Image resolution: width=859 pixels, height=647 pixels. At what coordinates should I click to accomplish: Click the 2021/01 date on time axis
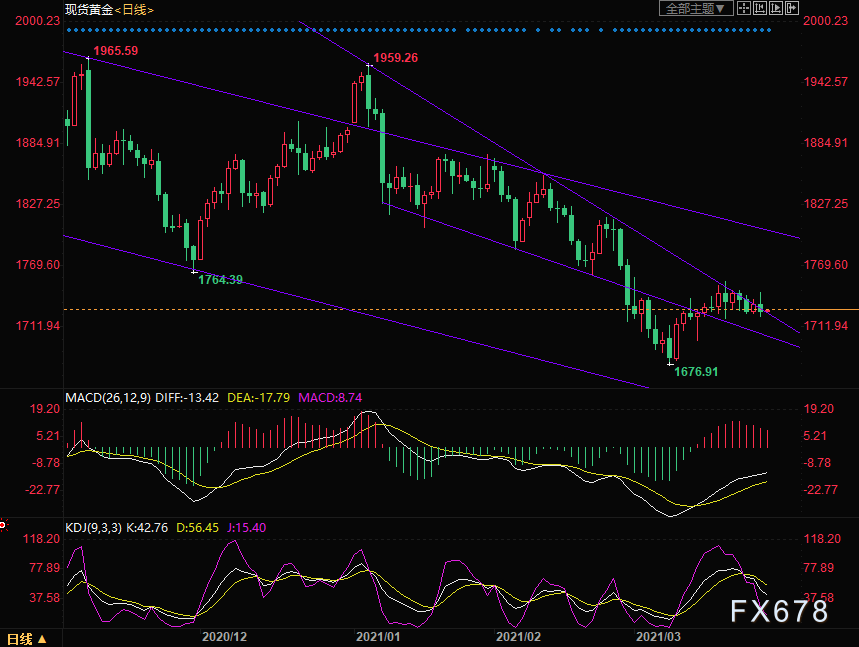(x=378, y=637)
